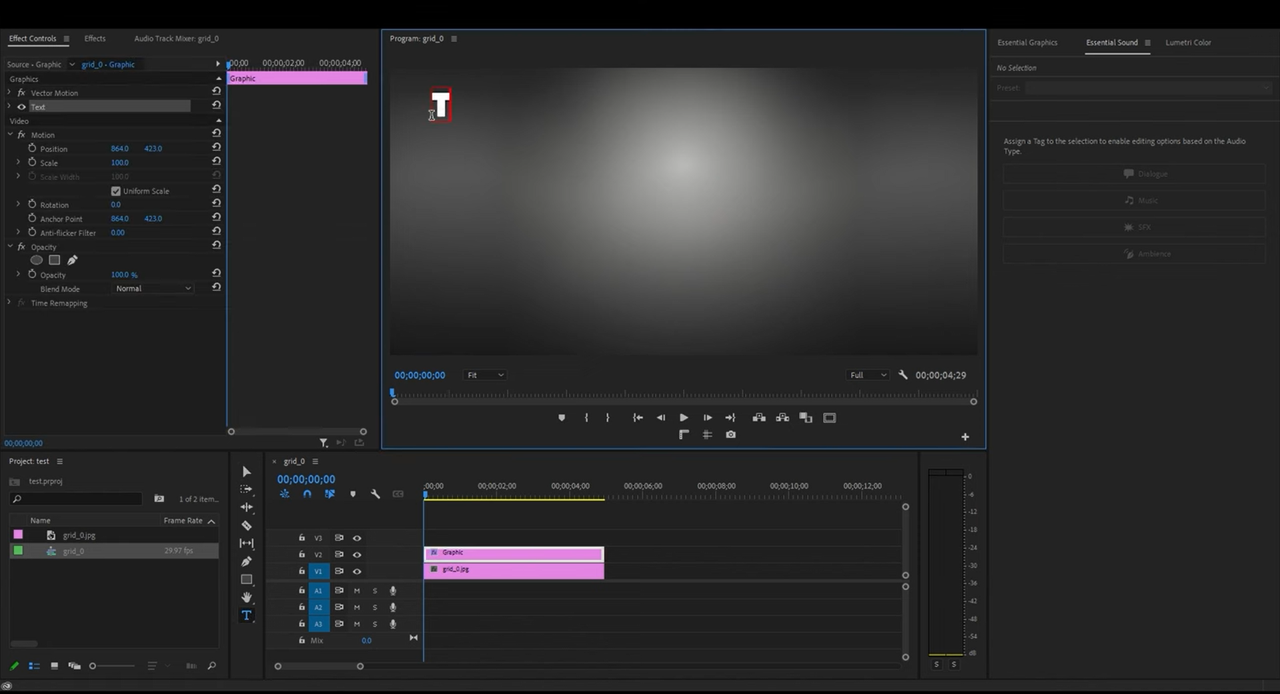Image resolution: width=1280 pixels, height=694 pixels.
Task: Go to Out point in Program monitor
Action: (x=730, y=418)
